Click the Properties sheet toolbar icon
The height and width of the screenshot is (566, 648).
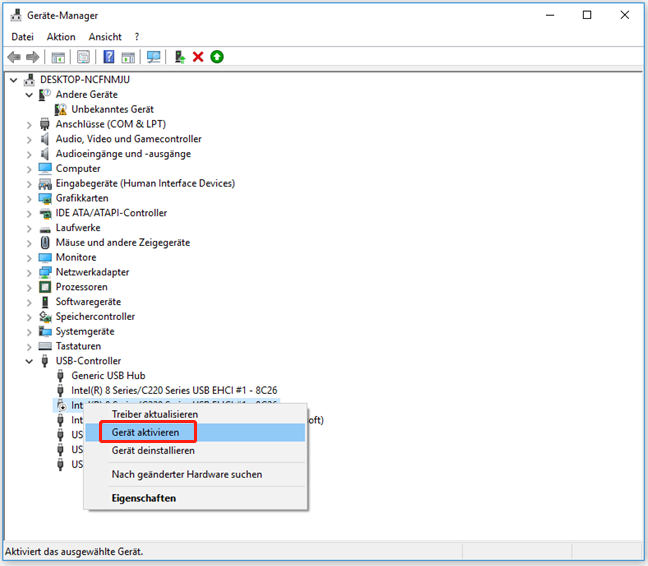83,57
